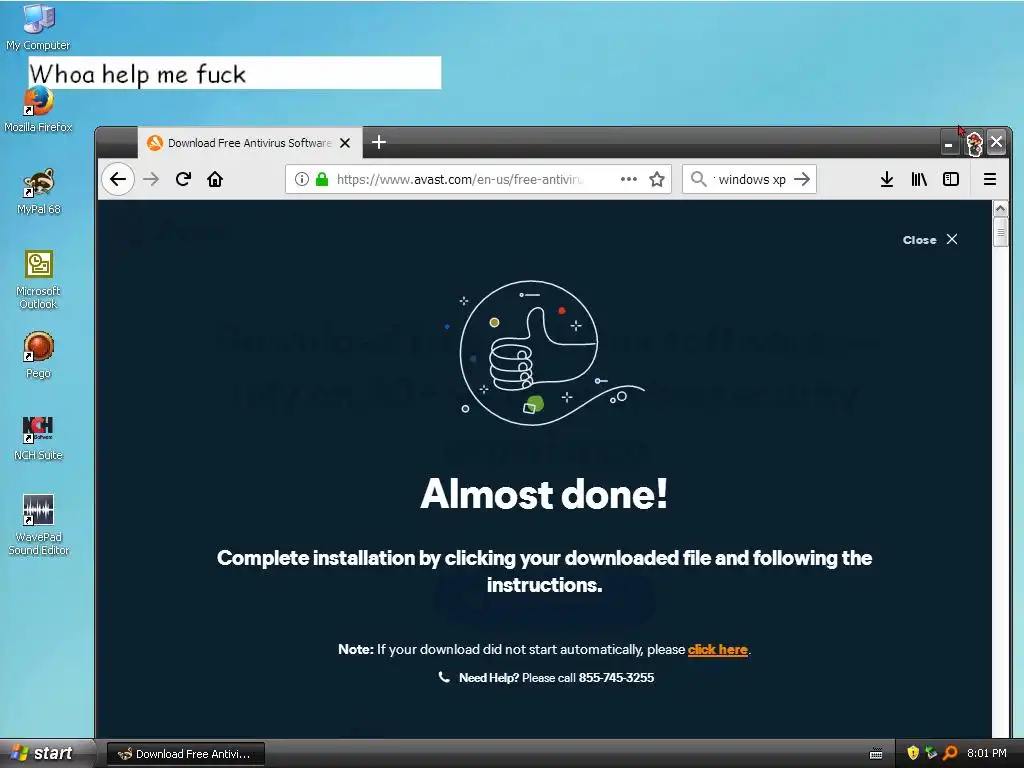1024x768 pixels.
Task: Launch Pego desktop shortcut
Action: 38,355
